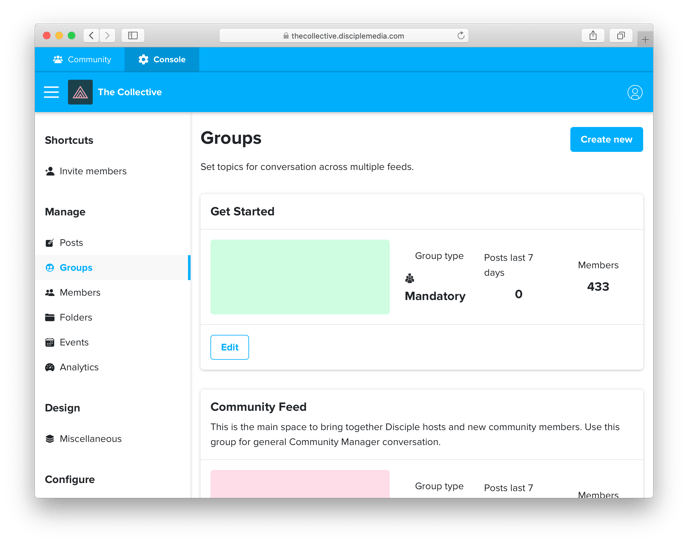Open Members in the sidebar

tap(112, 293)
